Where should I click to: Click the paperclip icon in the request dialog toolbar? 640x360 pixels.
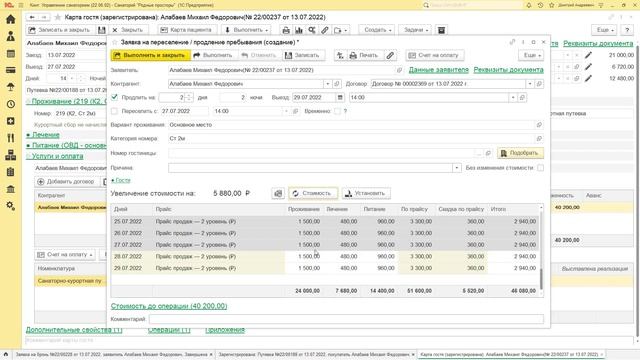click(390, 55)
